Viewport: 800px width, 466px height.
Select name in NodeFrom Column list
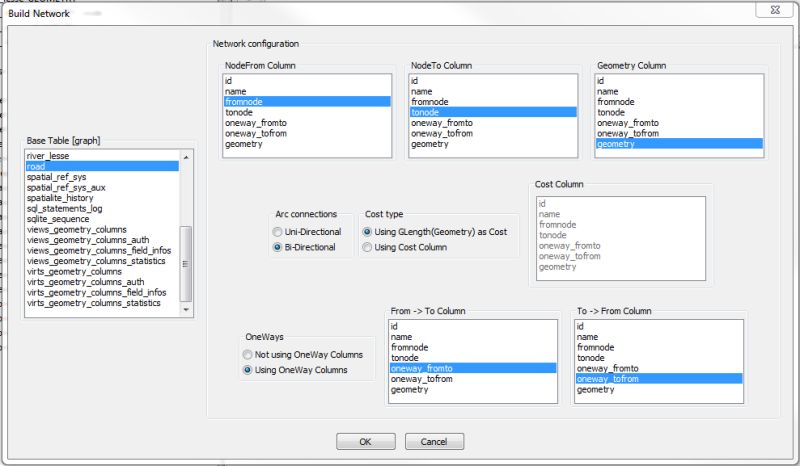[307, 91]
